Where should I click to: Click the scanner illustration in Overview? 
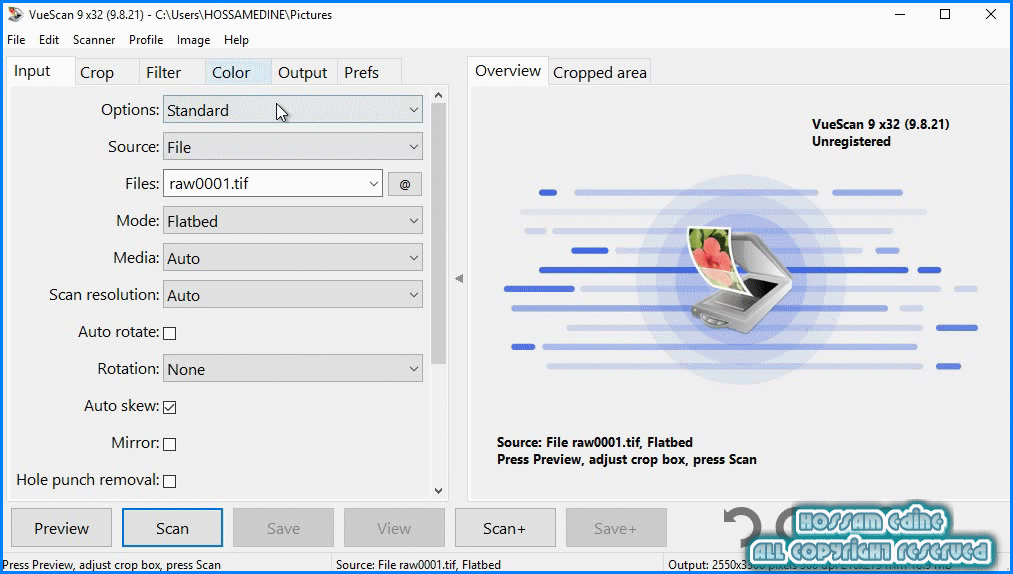click(x=742, y=279)
